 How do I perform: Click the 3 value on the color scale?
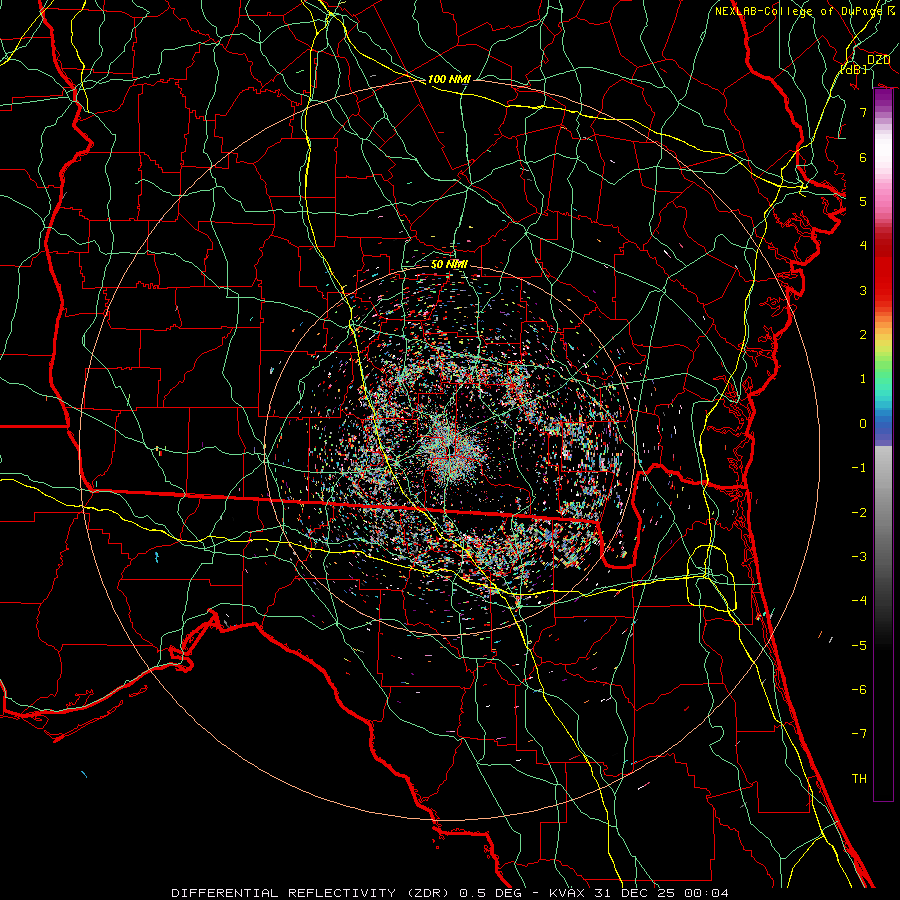[863, 290]
